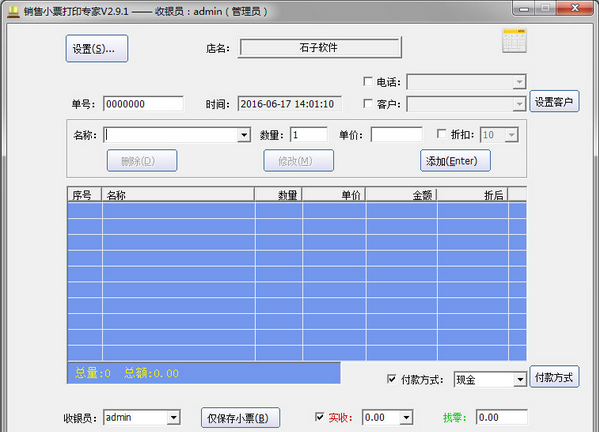This screenshot has height=432, width=599.
Task: Open the 实收 amount dropdown arrow
Action: tap(406, 417)
